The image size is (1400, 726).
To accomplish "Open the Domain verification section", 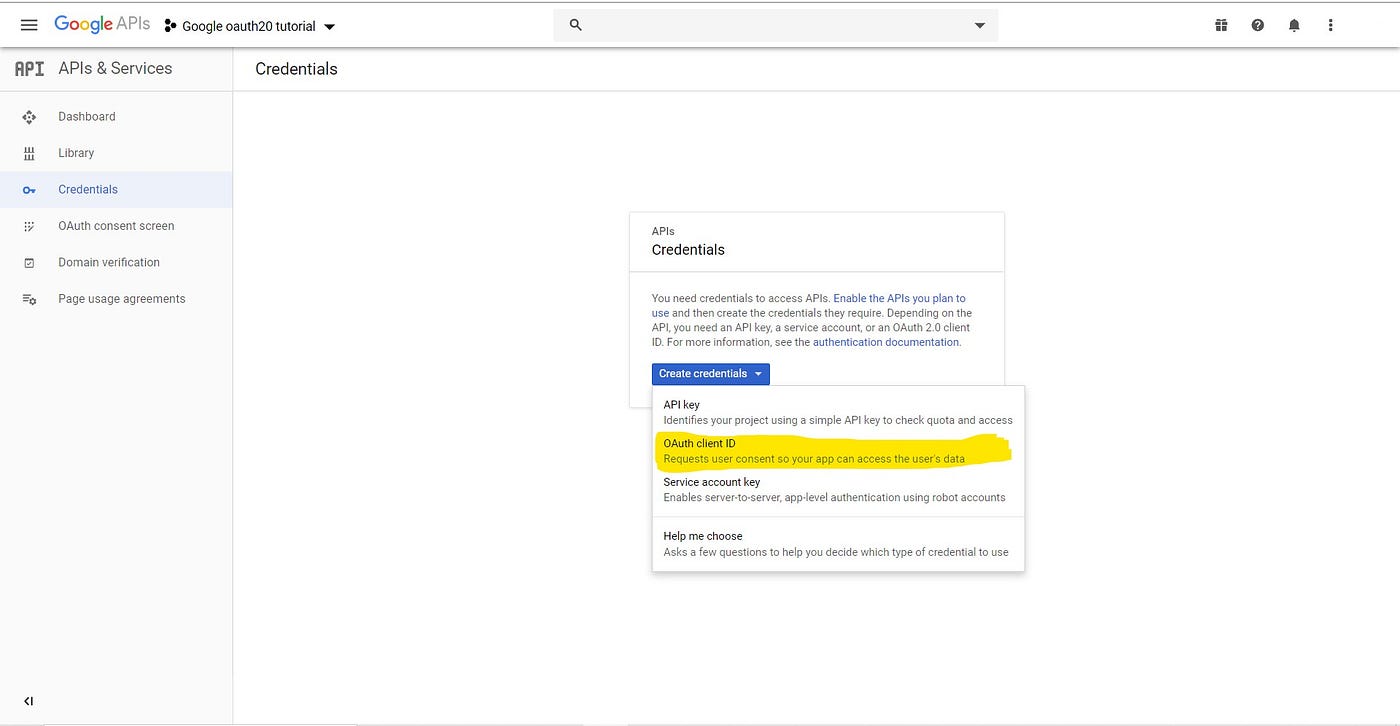I will pos(108,262).
